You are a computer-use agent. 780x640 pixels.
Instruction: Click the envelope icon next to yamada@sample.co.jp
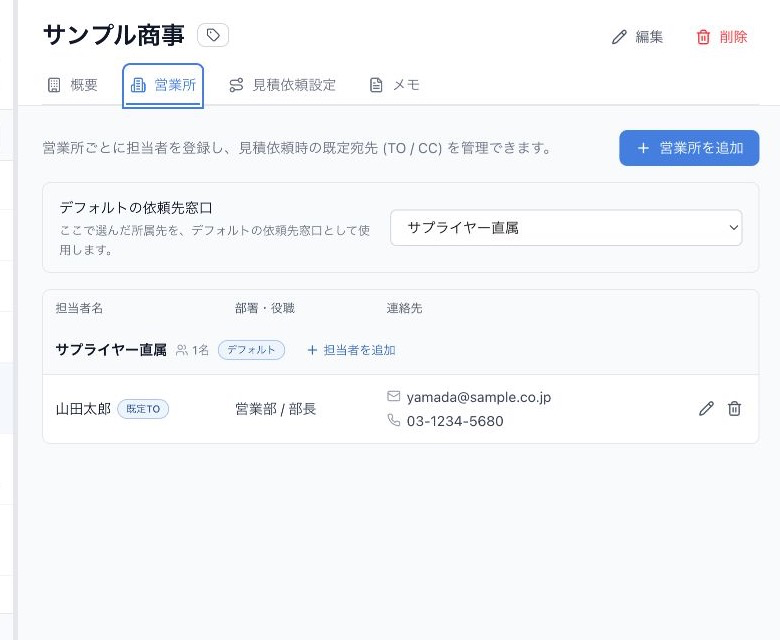tap(393, 396)
